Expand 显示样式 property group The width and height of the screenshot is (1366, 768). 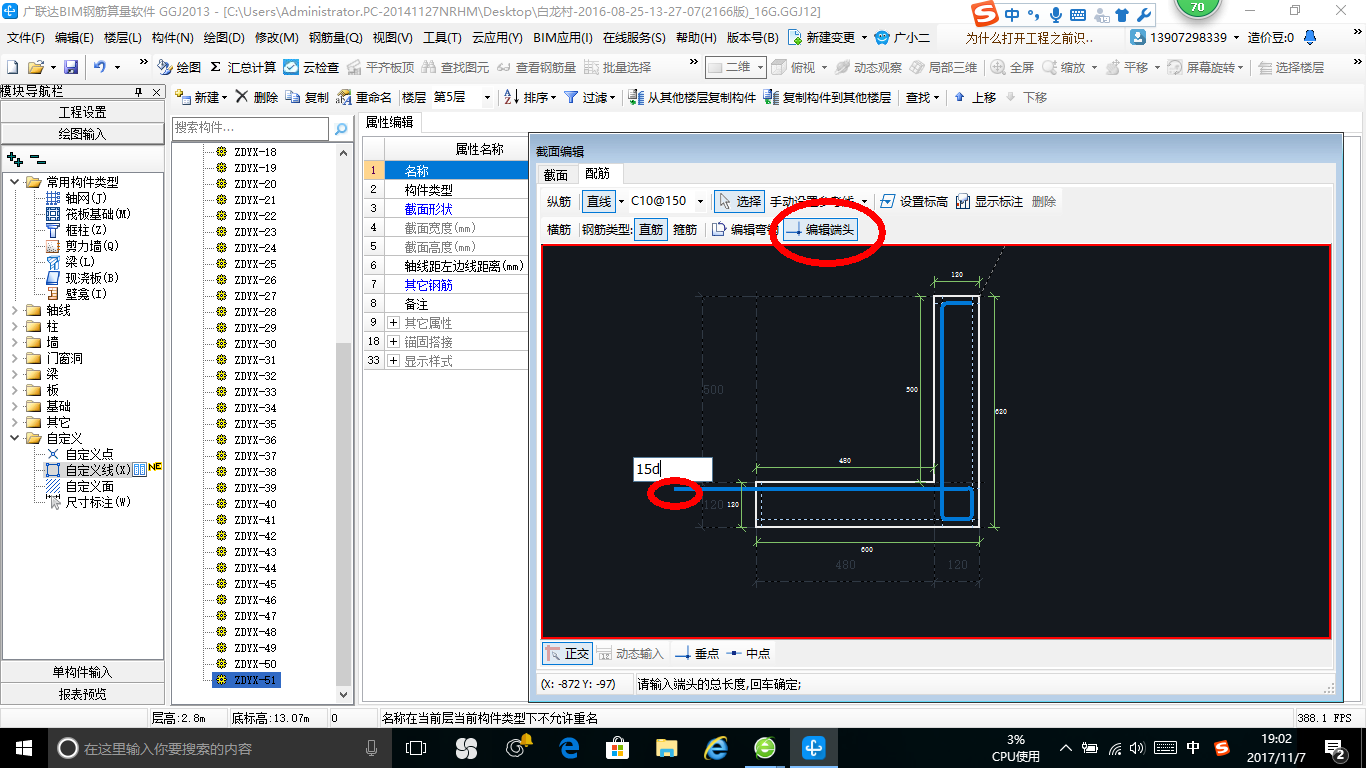pyautogui.click(x=393, y=361)
